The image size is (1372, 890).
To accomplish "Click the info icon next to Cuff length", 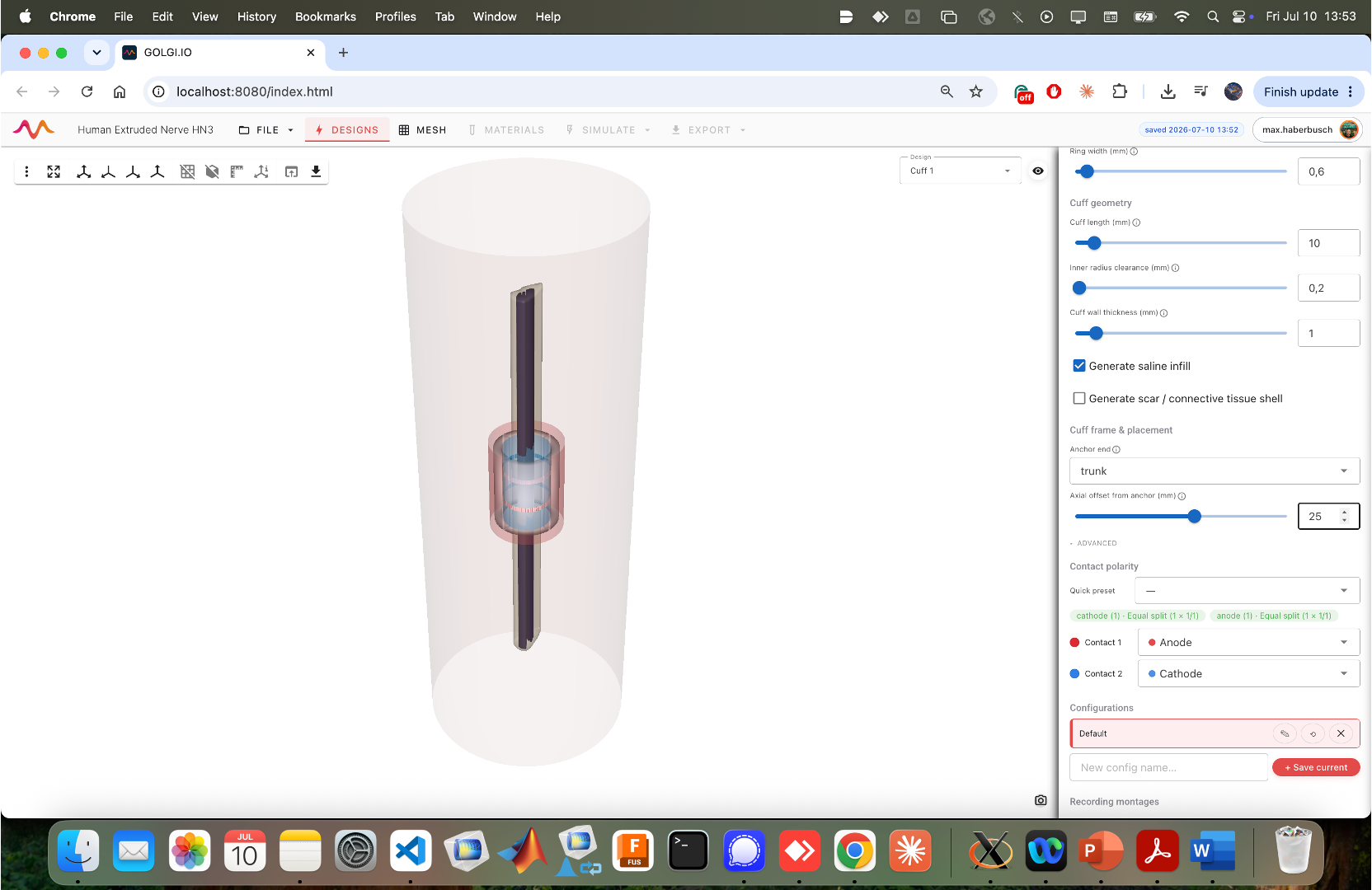I will pos(1136,222).
